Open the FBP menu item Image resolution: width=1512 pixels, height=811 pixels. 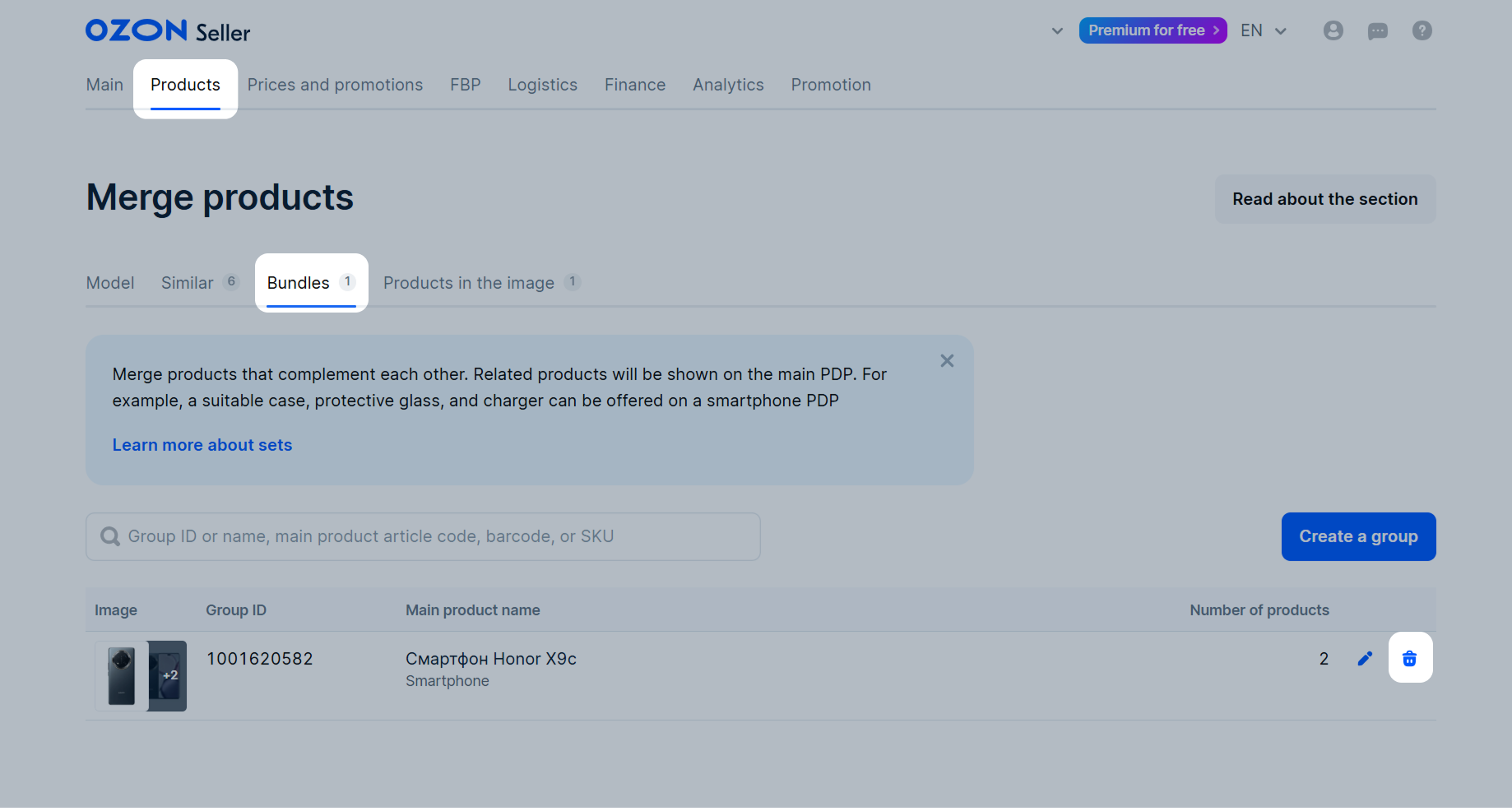tap(466, 85)
